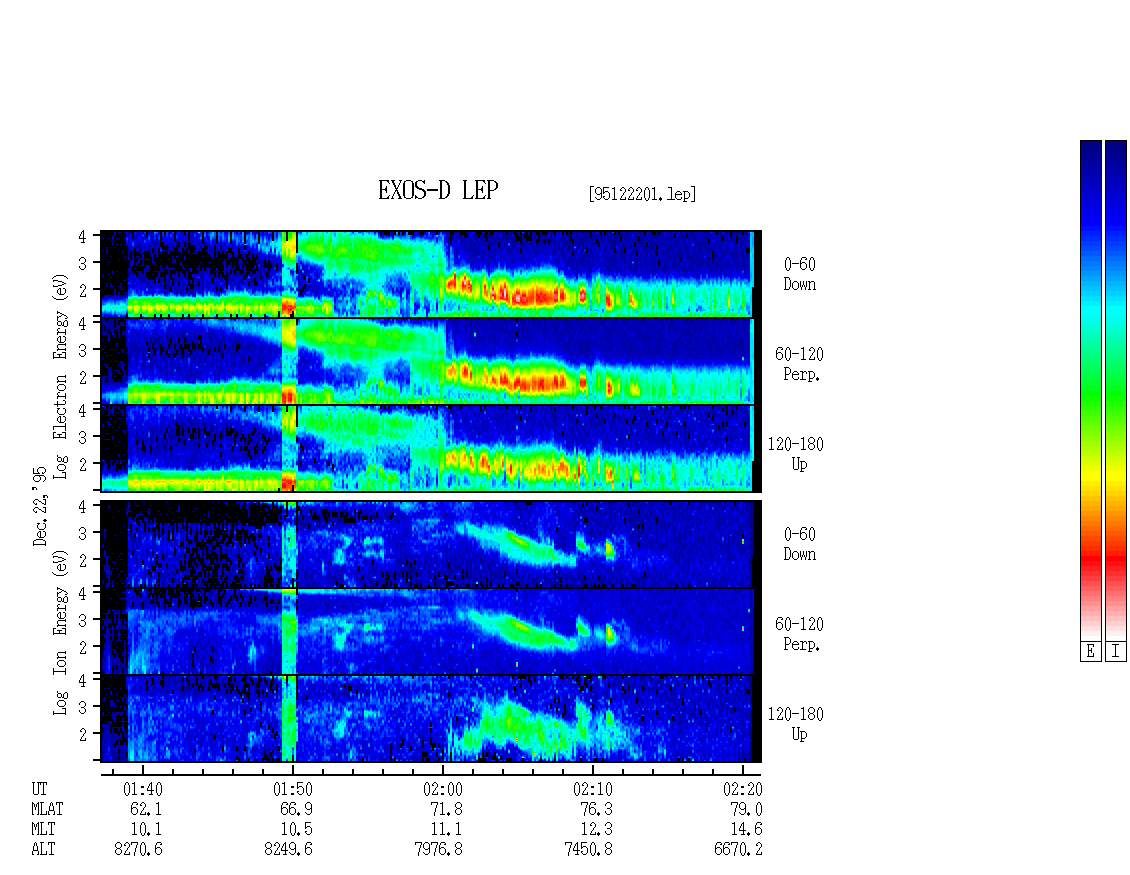Click the 01:40 UT time value
The height and width of the screenshot is (875, 1130).
point(143,789)
